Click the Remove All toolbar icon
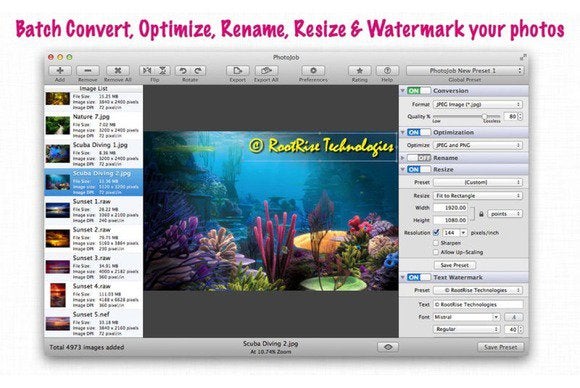Viewport: 580px width, 388px height. point(118,70)
